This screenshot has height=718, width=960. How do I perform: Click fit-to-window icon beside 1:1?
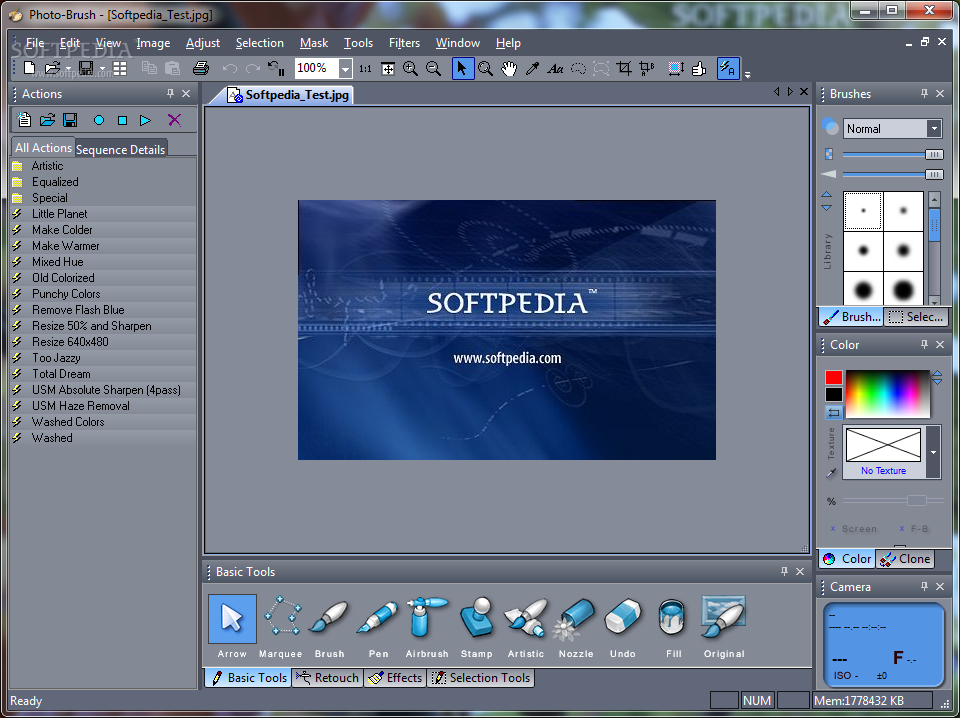(388, 69)
